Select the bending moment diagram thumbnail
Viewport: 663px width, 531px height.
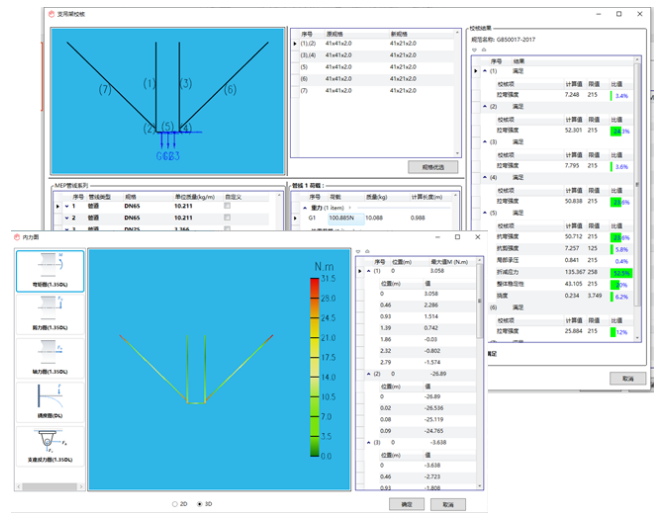48,271
